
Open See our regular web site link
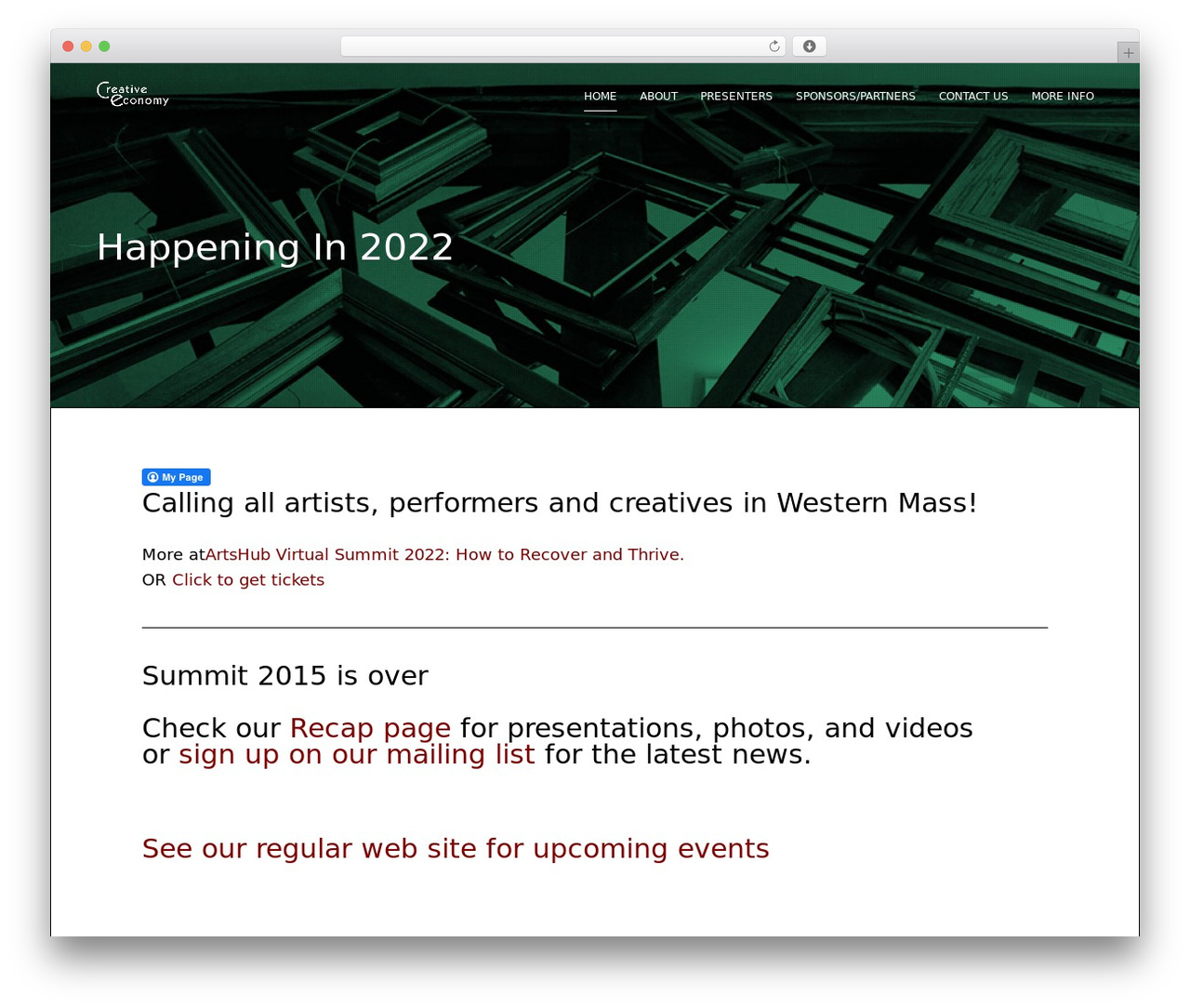(456, 848)
